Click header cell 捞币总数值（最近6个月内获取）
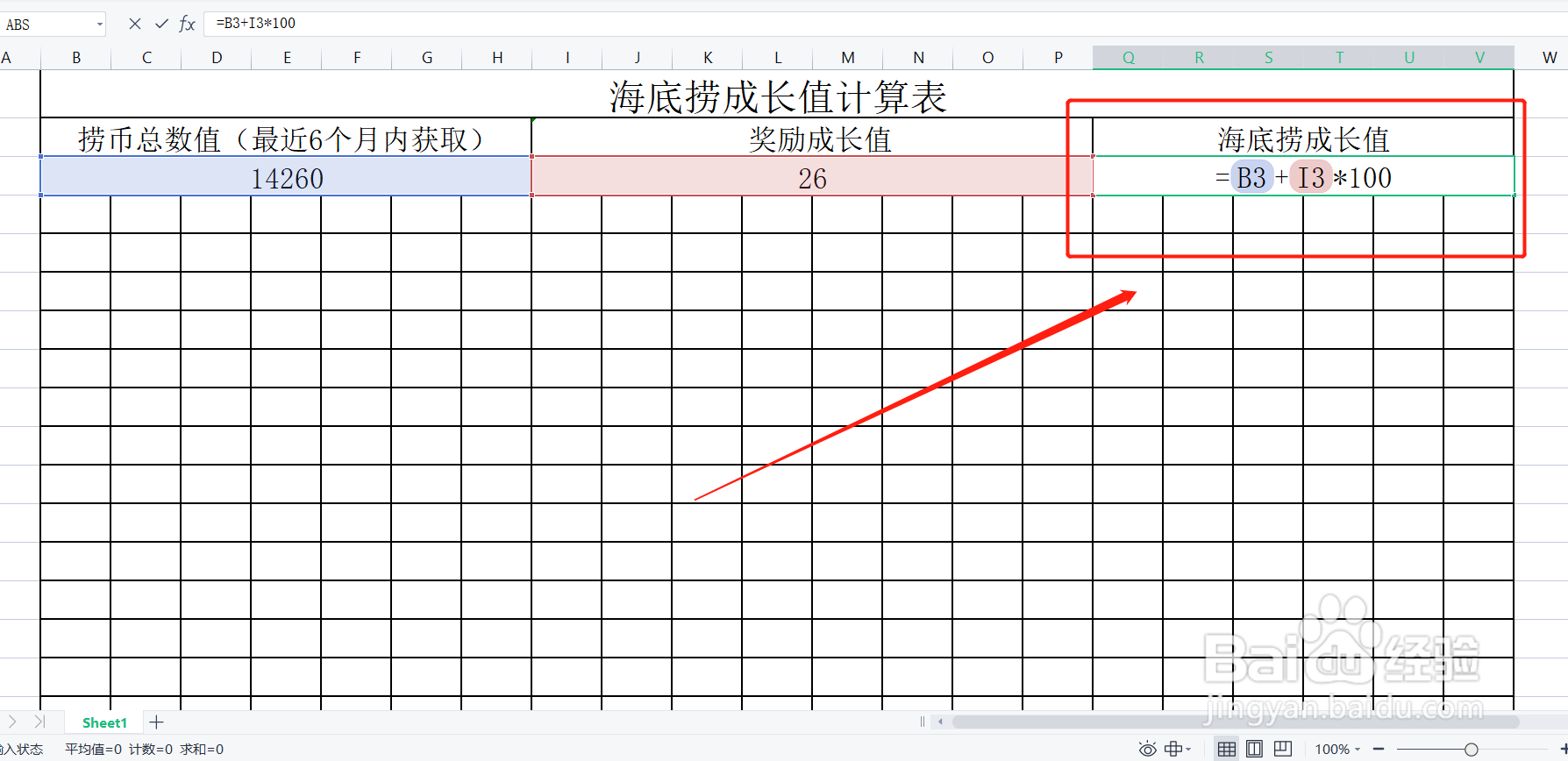The width and height of the screenshot is (1568, 761). (286, 138)
